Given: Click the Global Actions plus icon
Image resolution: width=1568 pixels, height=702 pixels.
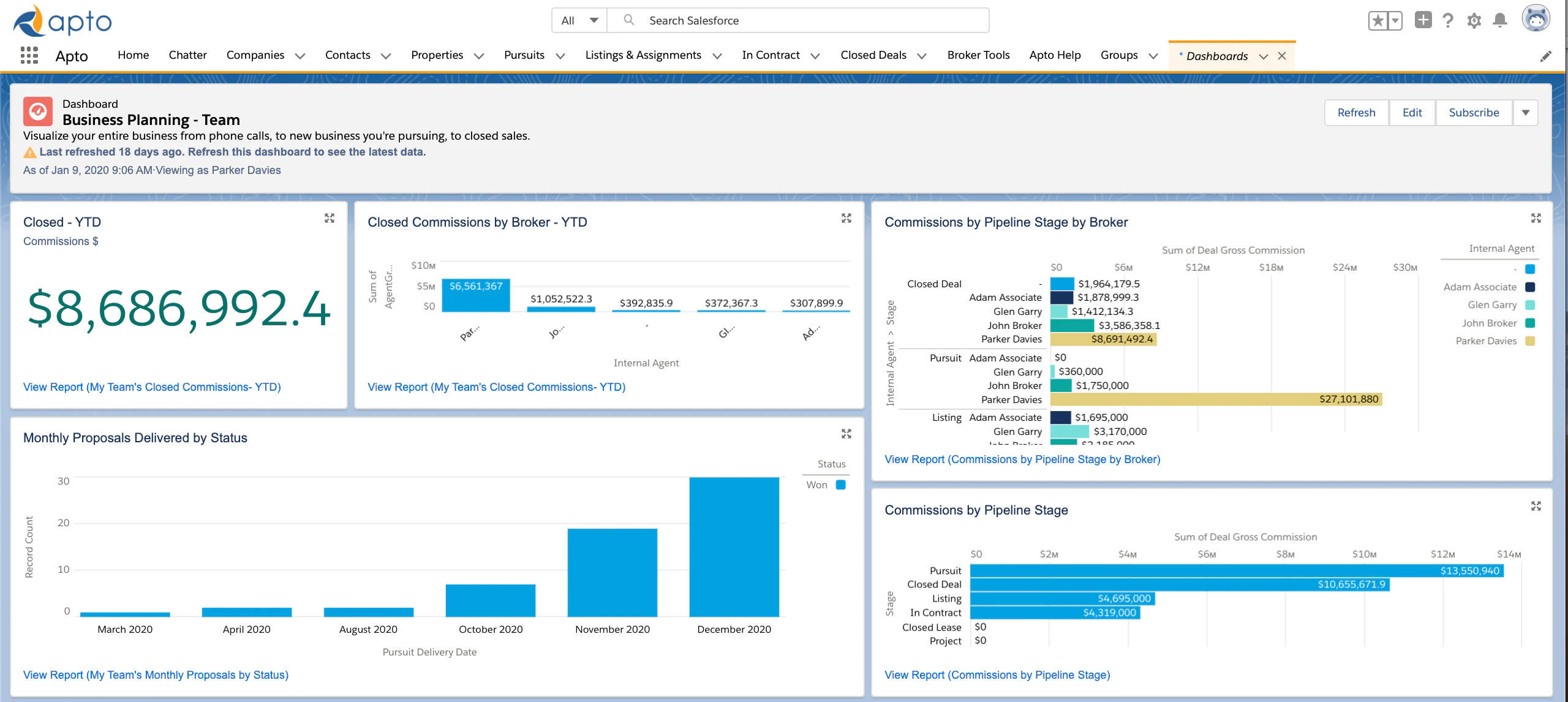Looking at the screenshot, I should [1423, 20].
